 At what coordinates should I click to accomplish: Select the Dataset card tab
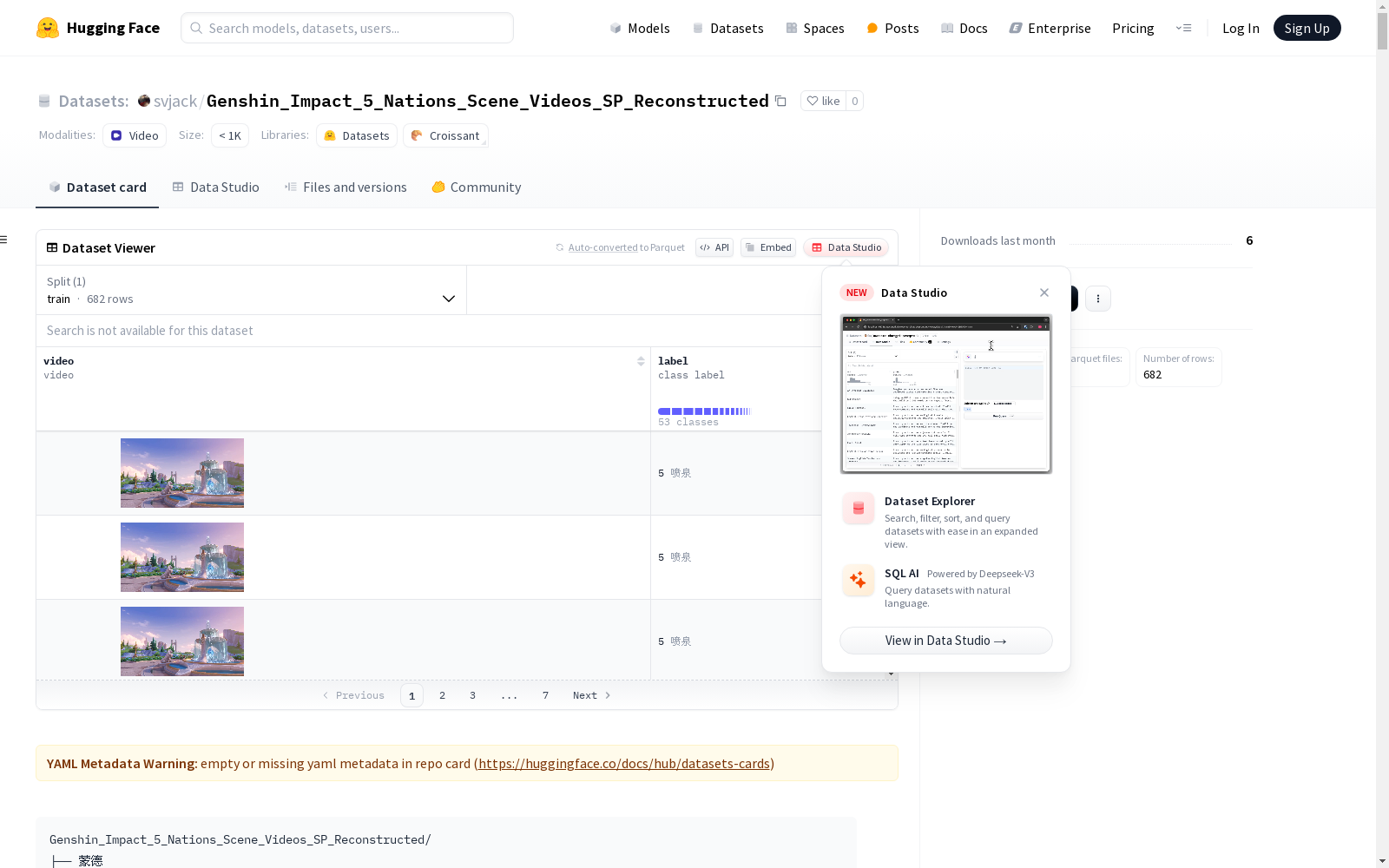click(97, 187)
